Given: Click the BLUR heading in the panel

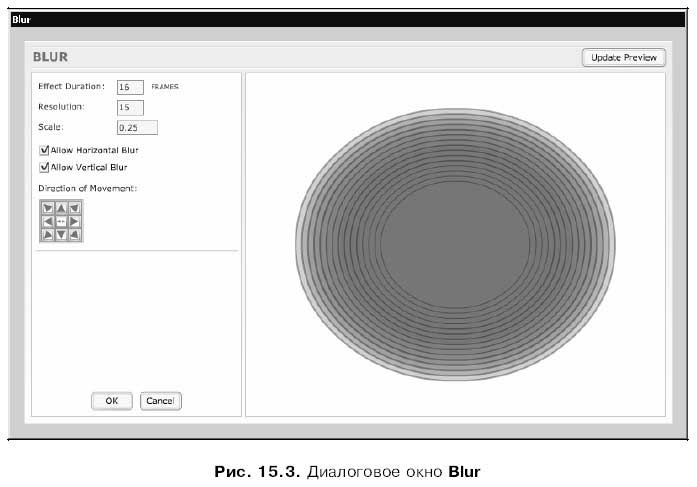Looking at the screenshot, I should [x=50, y=57].
